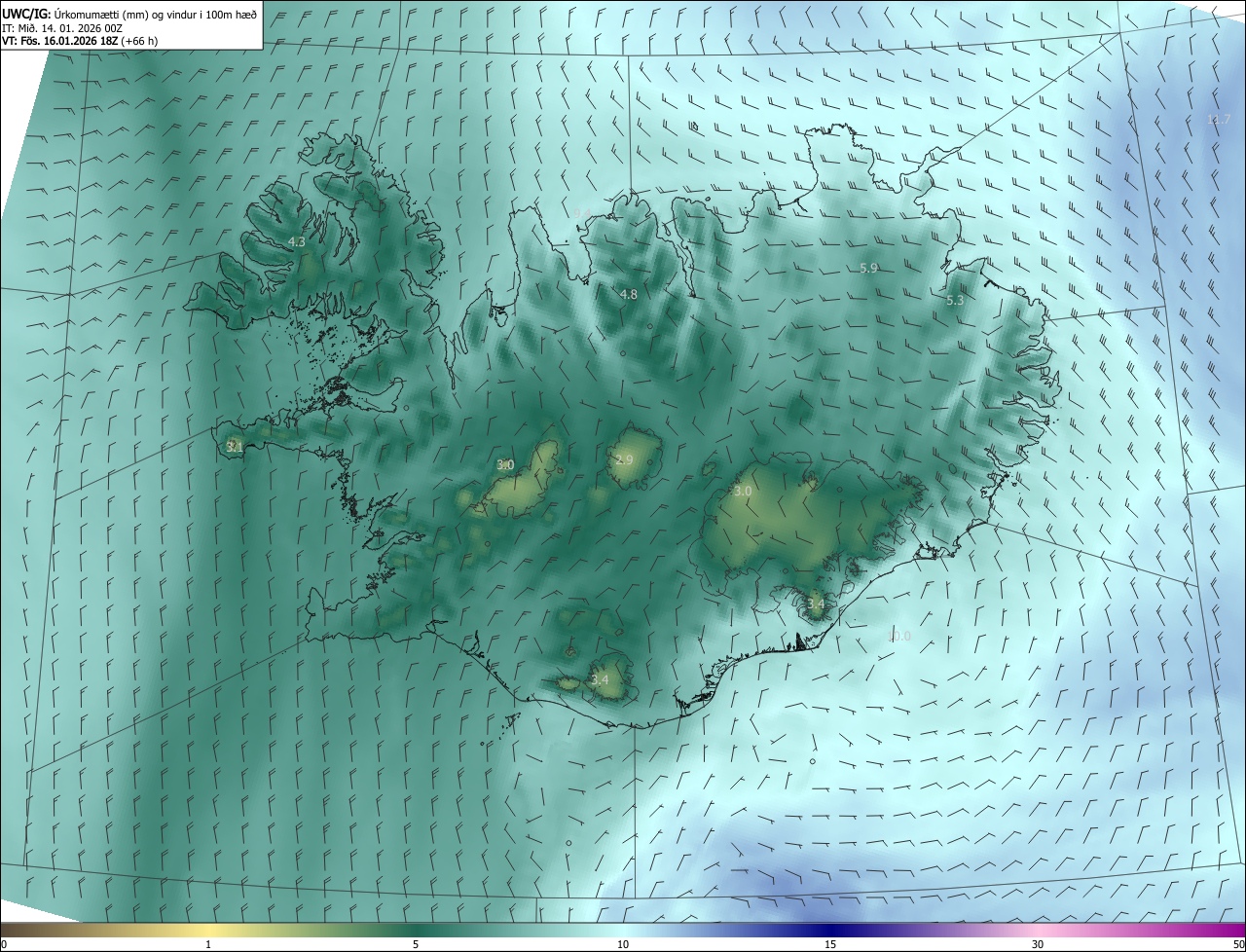
Task: Click the 50 tick label on the color scale
Action: click(1238, 944)
